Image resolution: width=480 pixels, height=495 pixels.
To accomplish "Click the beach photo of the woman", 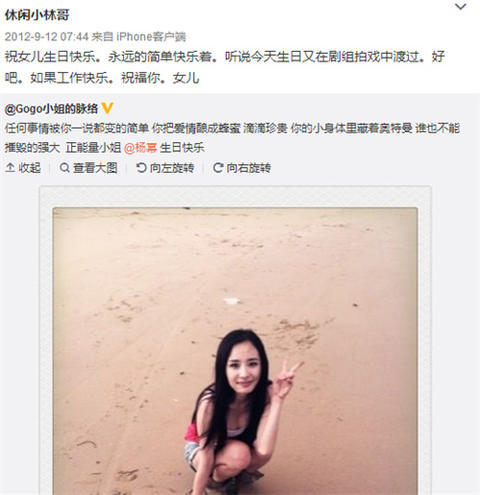I will (x=235, y=351).
